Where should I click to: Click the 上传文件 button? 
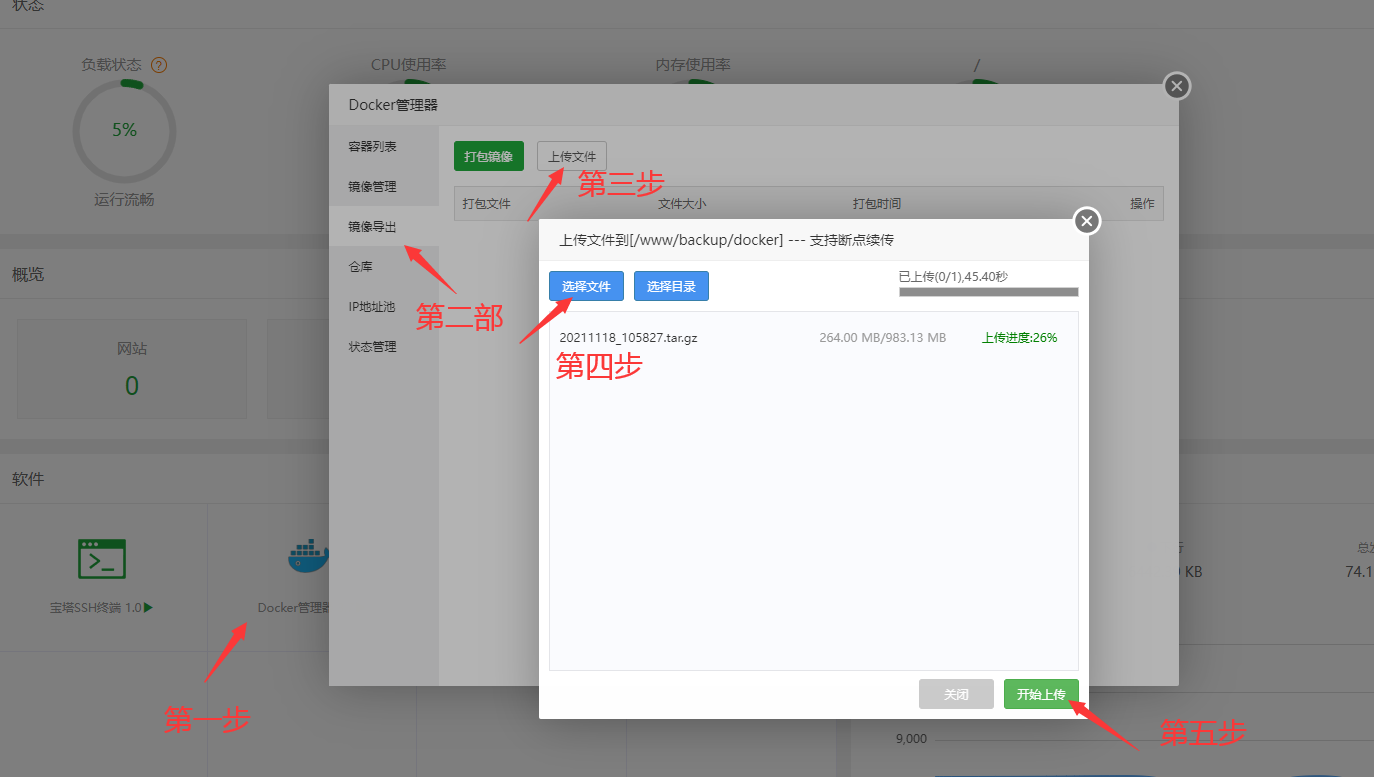click(572, 156)
